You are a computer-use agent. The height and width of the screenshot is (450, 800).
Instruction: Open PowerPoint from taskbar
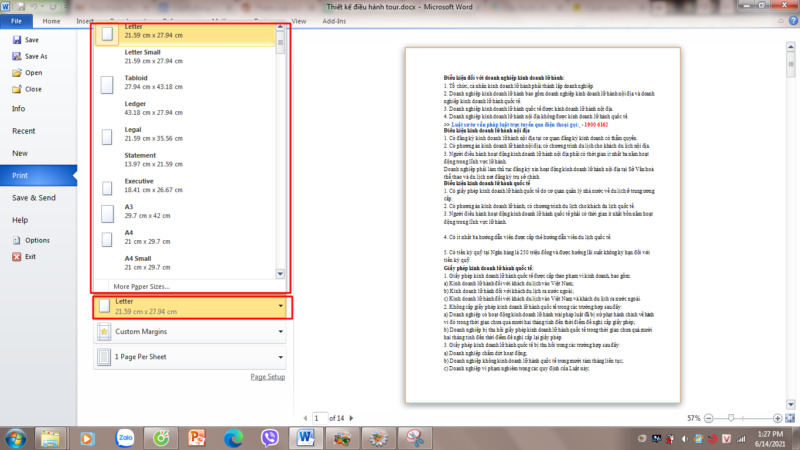[x=197, y=438]
